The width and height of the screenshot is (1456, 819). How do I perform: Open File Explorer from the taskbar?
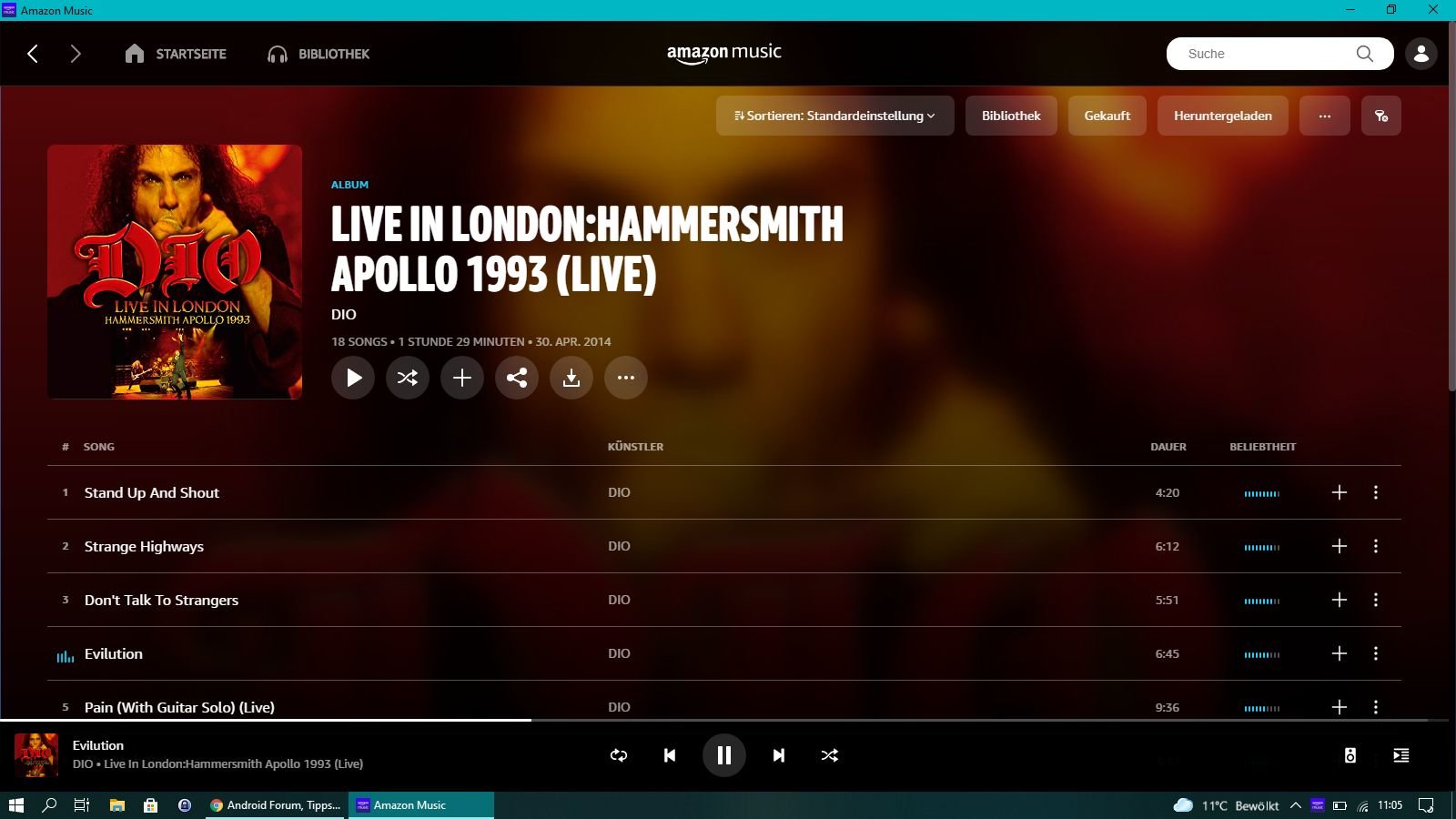(117, 805)
